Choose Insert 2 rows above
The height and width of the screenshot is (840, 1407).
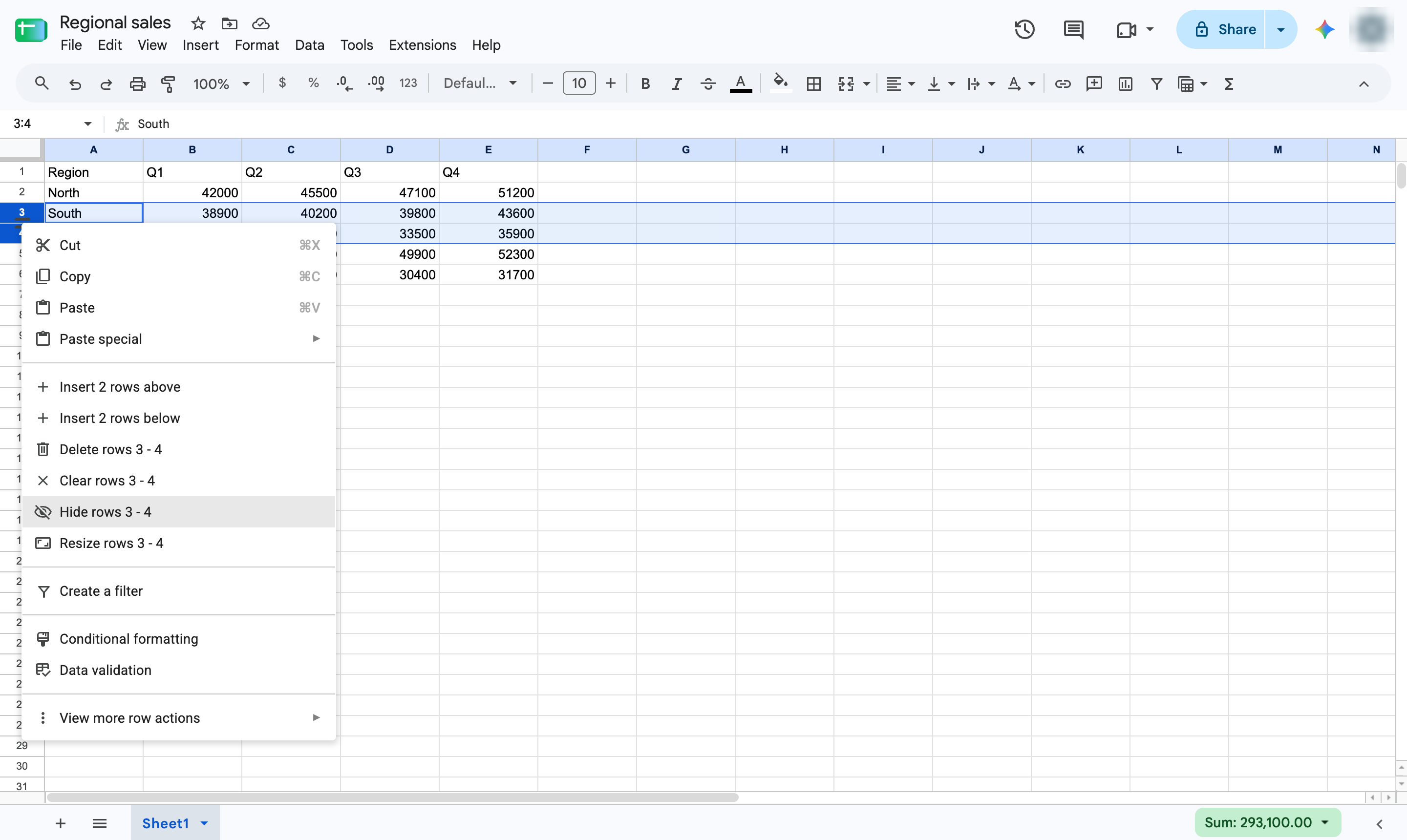point(178,387)
